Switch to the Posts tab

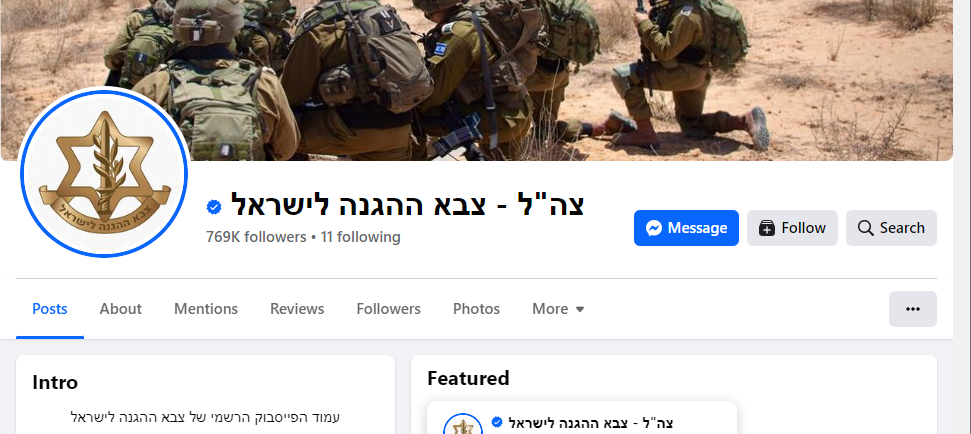pyautogui.click(x=50, y=309)
